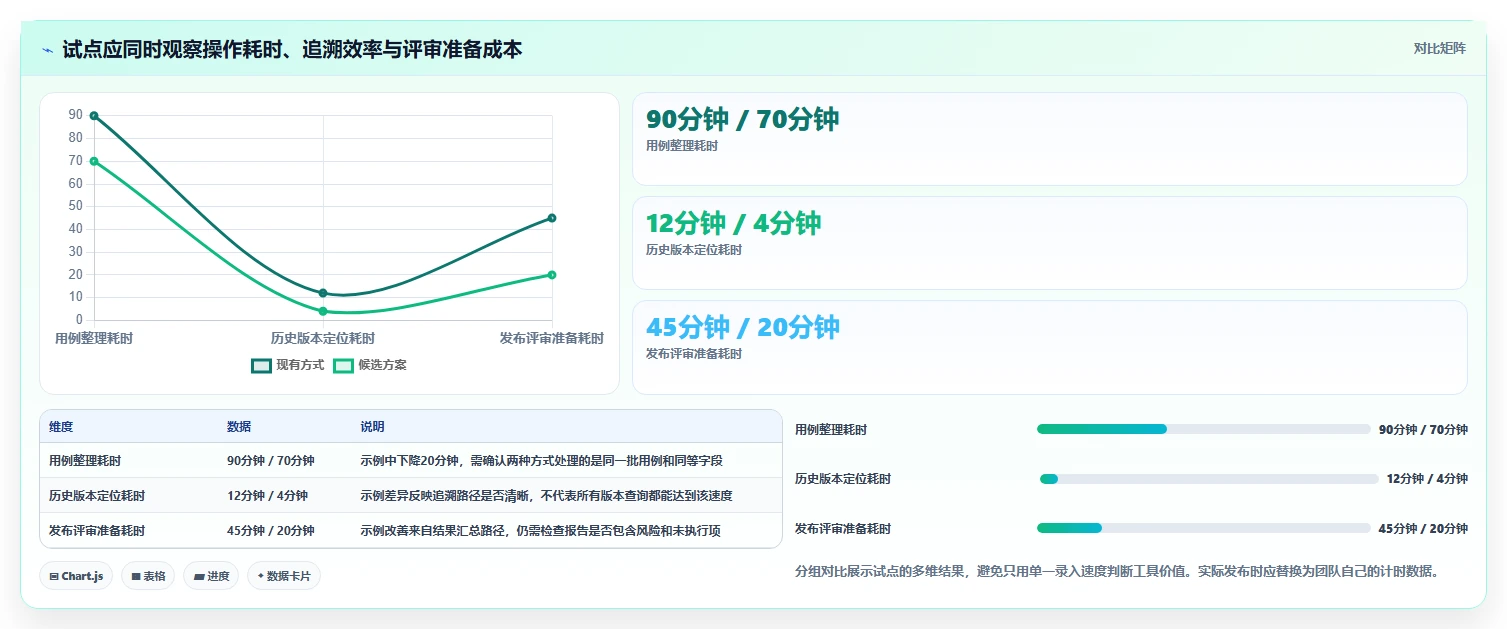Toggle 候选方案 legend swatch in chart
Image resolution: width=1507 pixels, height=629 pixels.
tap(343, 365)
